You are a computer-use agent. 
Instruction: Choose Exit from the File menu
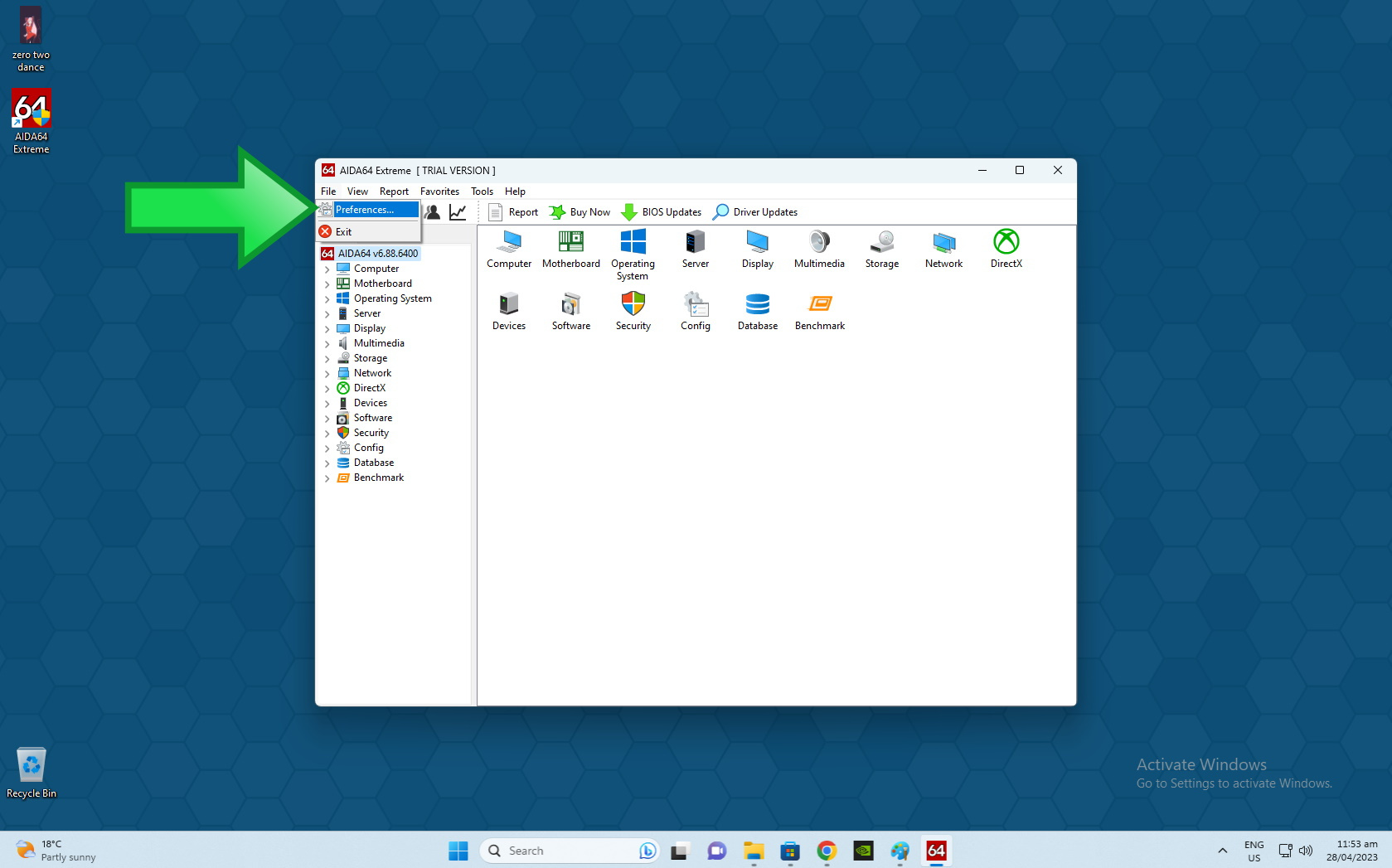click(x=369, y=232)
